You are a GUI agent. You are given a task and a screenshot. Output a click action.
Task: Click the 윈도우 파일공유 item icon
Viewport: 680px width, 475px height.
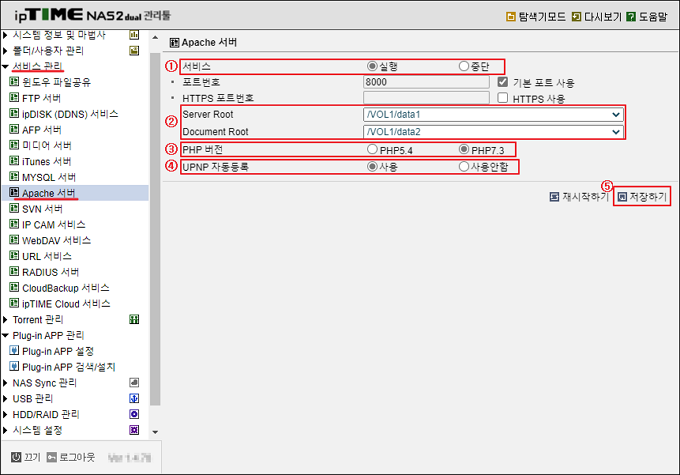(14, 82)
